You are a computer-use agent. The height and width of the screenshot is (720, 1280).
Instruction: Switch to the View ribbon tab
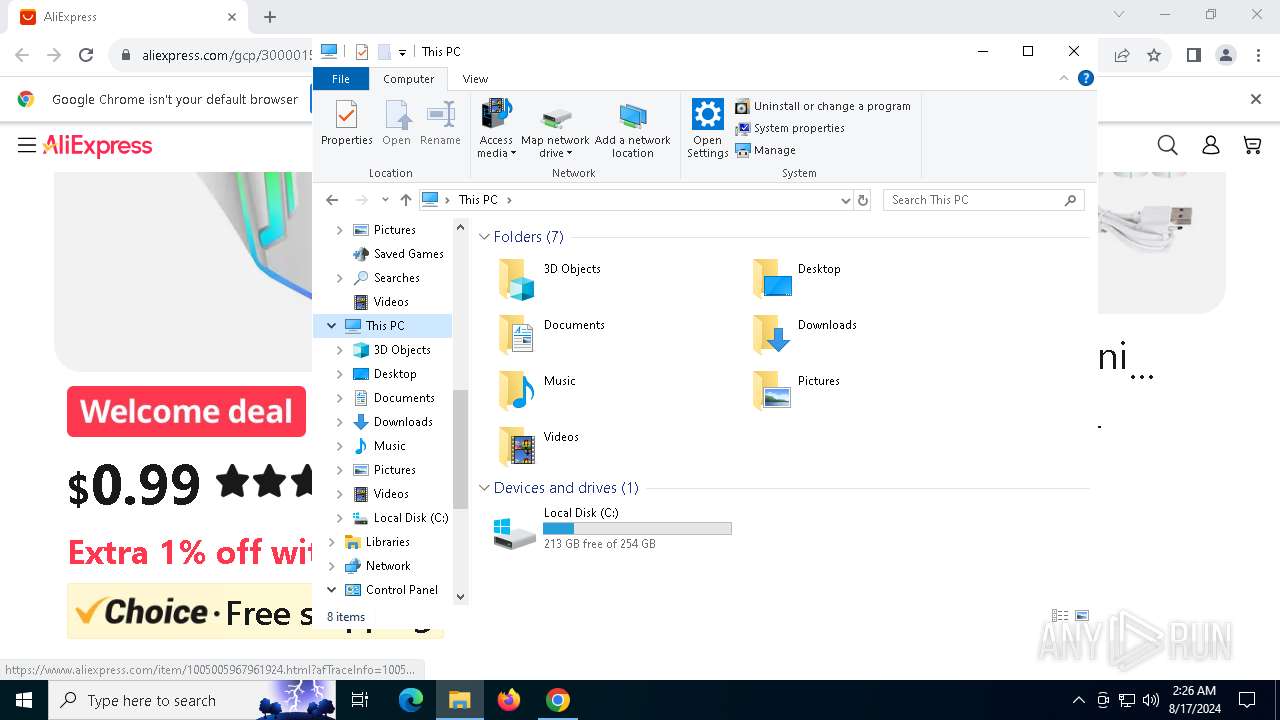click(x=475, y=79)
